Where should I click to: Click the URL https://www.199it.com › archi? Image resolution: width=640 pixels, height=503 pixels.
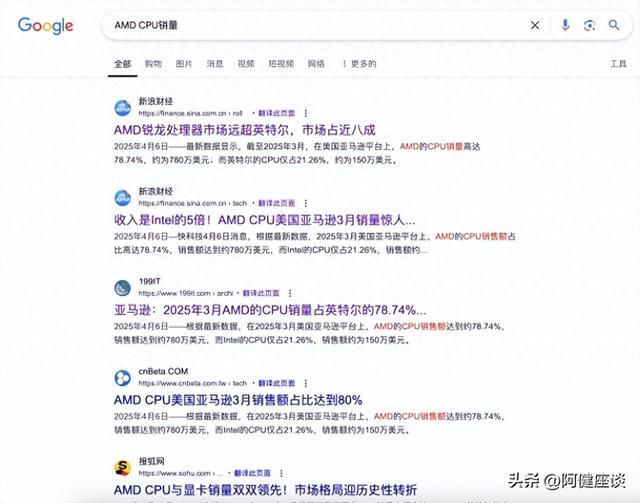coord(185,293)
